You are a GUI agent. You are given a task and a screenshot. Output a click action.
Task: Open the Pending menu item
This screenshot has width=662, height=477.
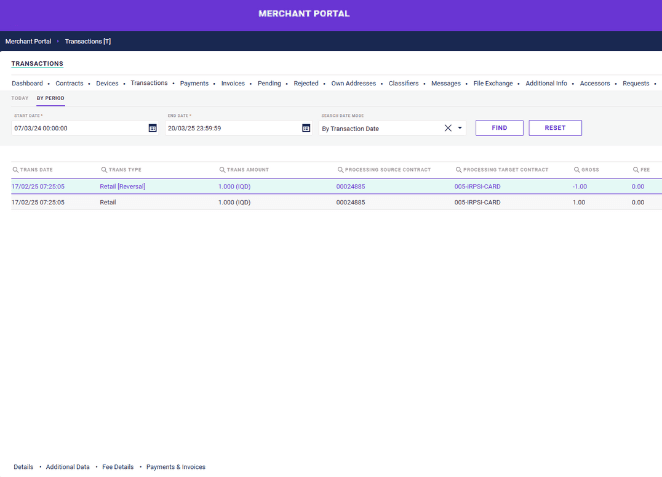point(269,83)
